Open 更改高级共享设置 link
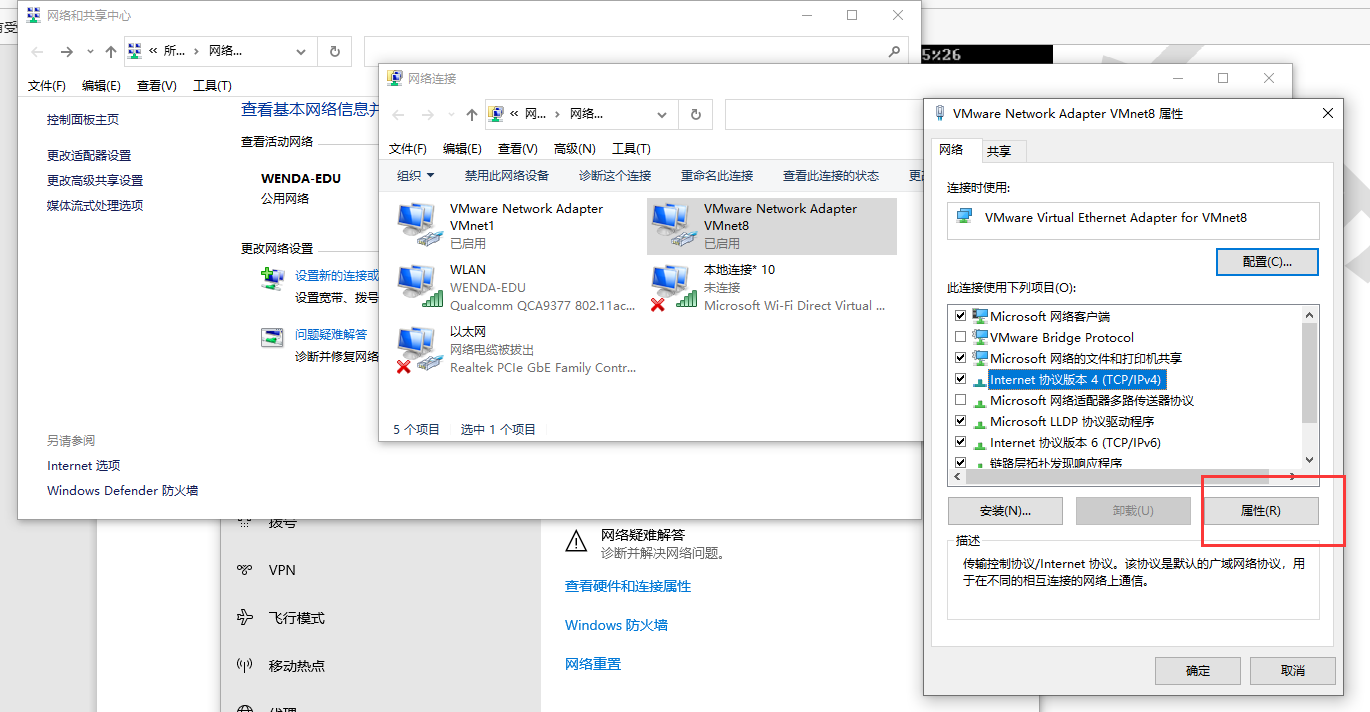Viewport: 1370px width, 712px height. (x=95, y=181)
